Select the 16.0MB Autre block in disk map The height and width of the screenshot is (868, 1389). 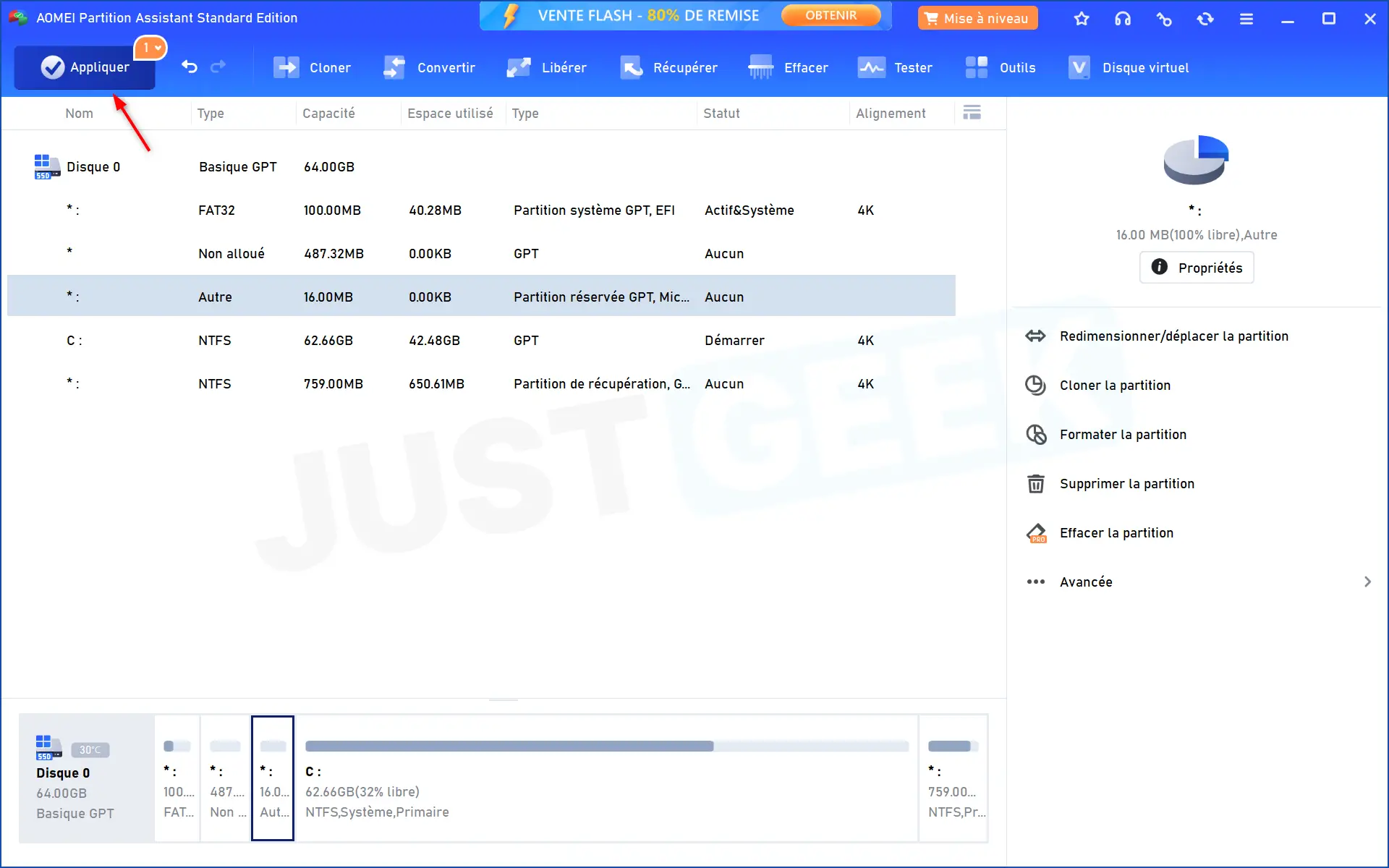273,778
